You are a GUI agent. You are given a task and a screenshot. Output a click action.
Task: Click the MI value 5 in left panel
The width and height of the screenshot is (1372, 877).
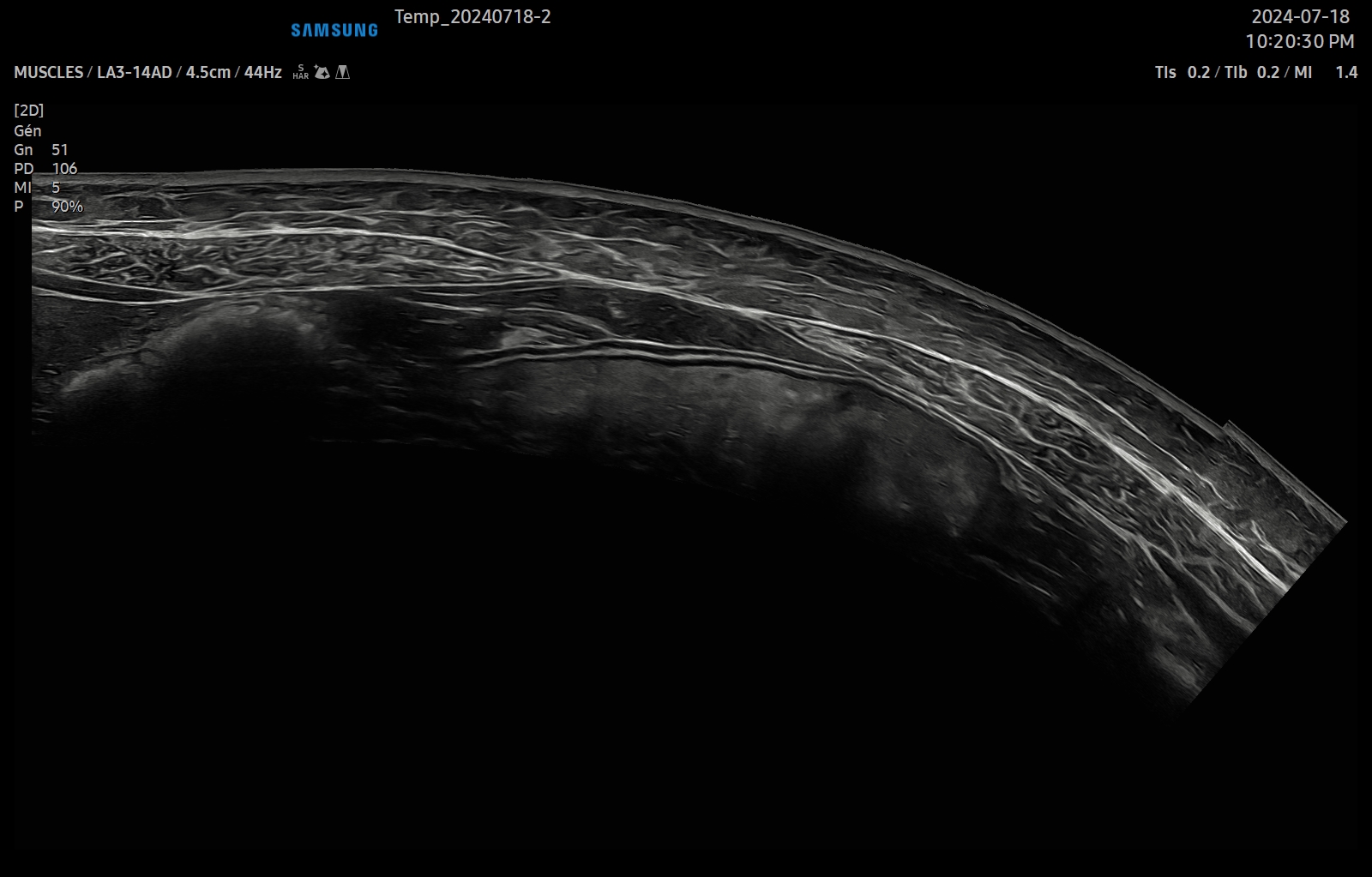tap(56, 188)
